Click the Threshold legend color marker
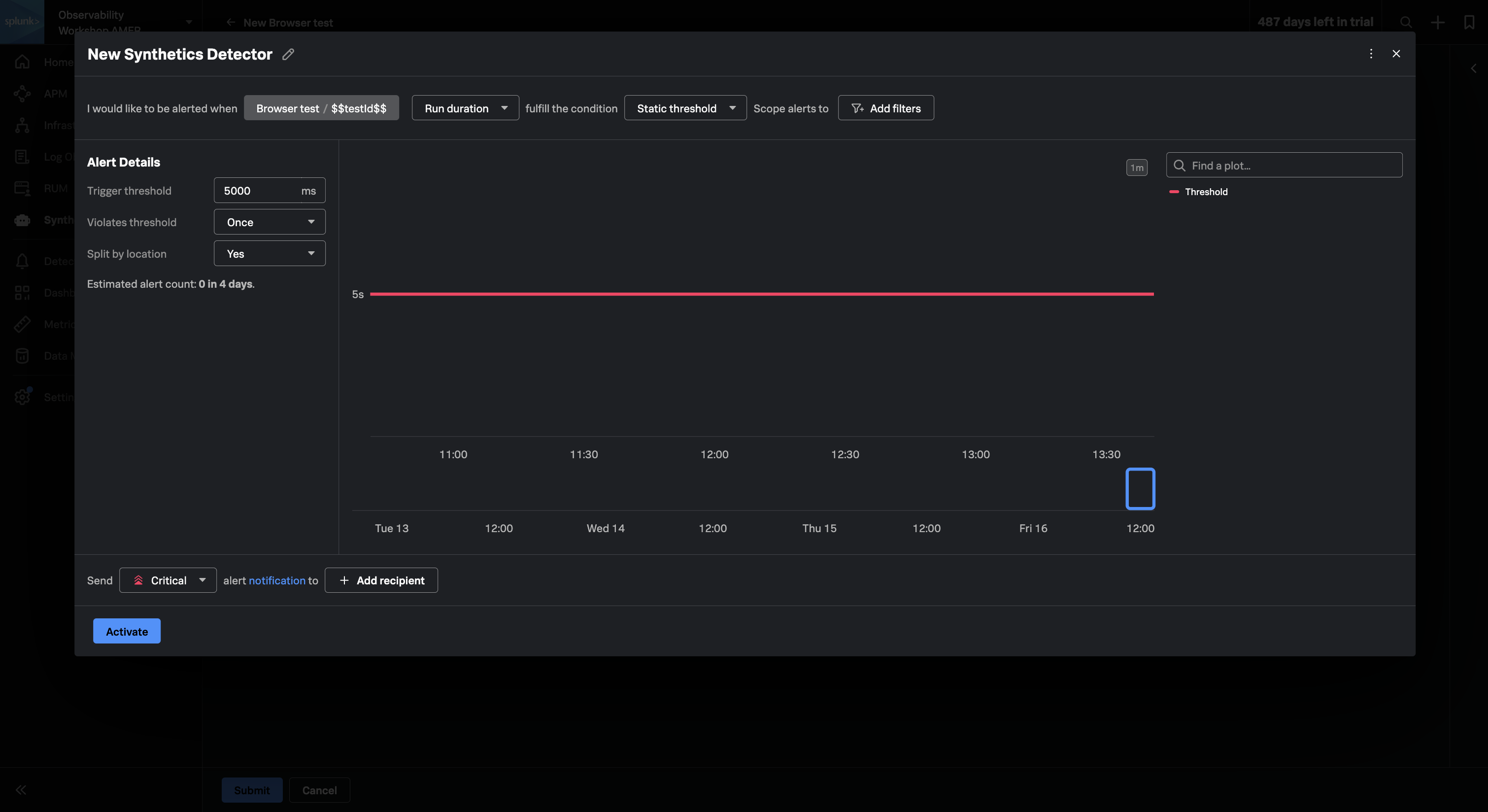 pyautogui.click(x=1174, y=192)
